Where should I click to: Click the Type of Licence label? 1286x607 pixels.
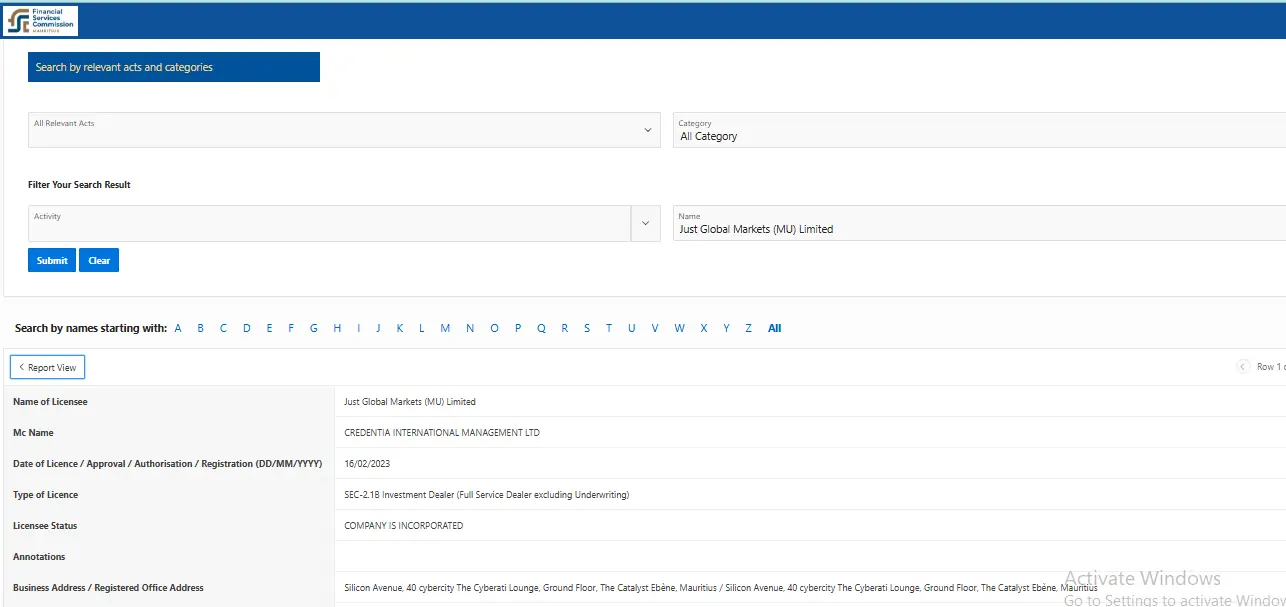tap(45, 495)
